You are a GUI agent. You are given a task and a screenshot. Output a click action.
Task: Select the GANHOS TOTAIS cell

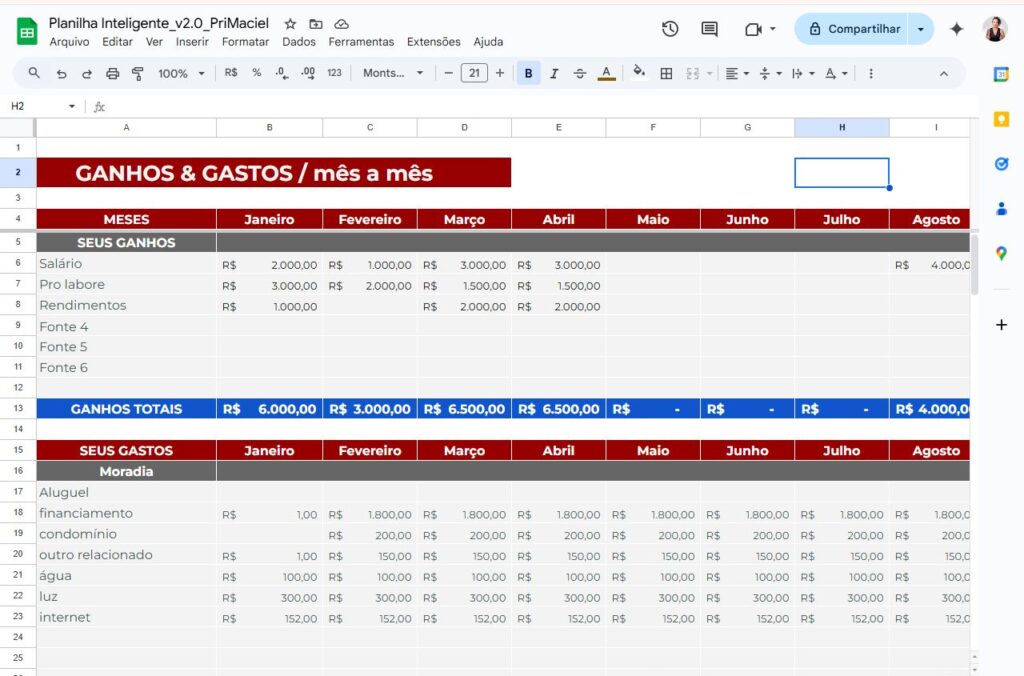coord(126,409)
